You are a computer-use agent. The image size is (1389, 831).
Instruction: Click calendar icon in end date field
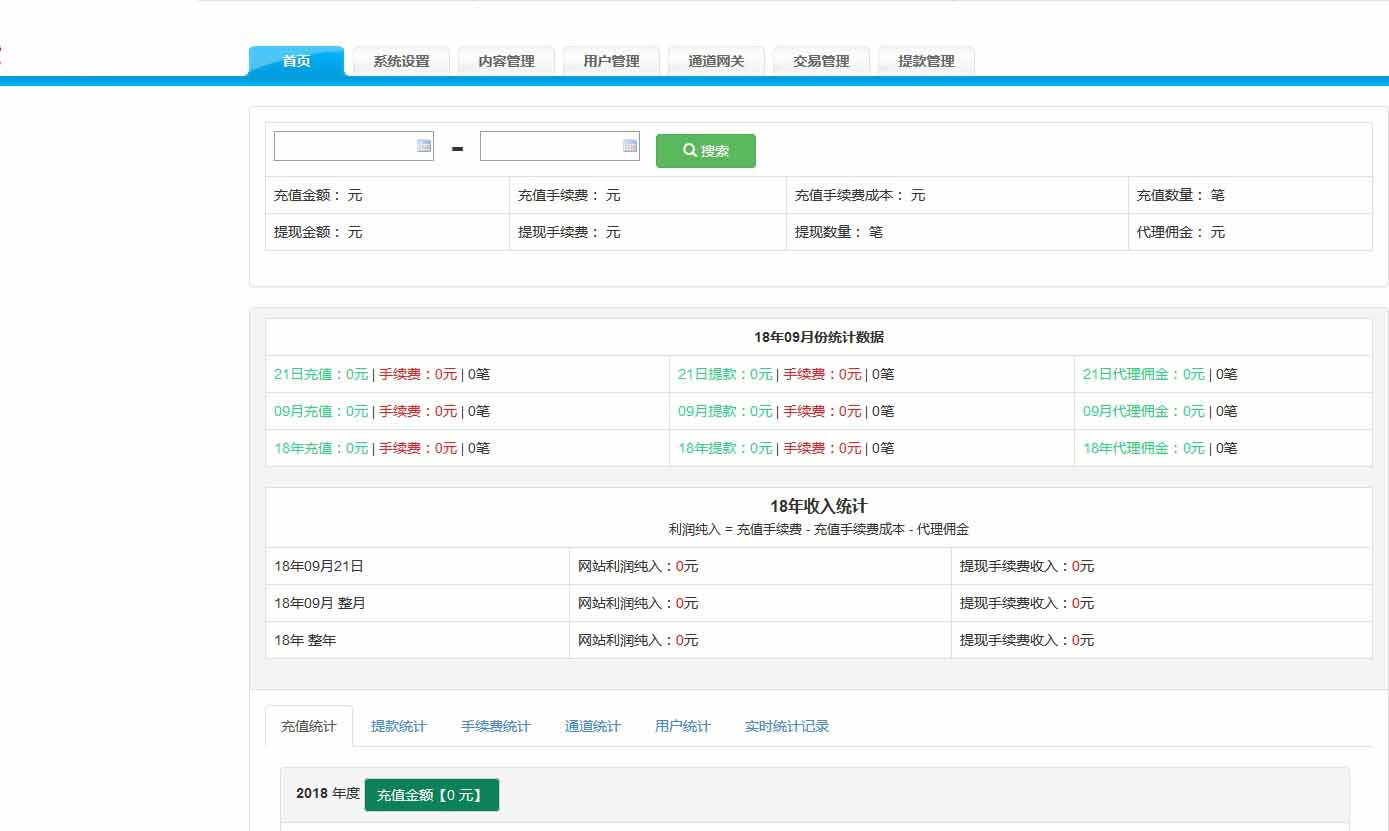point(630,146)
